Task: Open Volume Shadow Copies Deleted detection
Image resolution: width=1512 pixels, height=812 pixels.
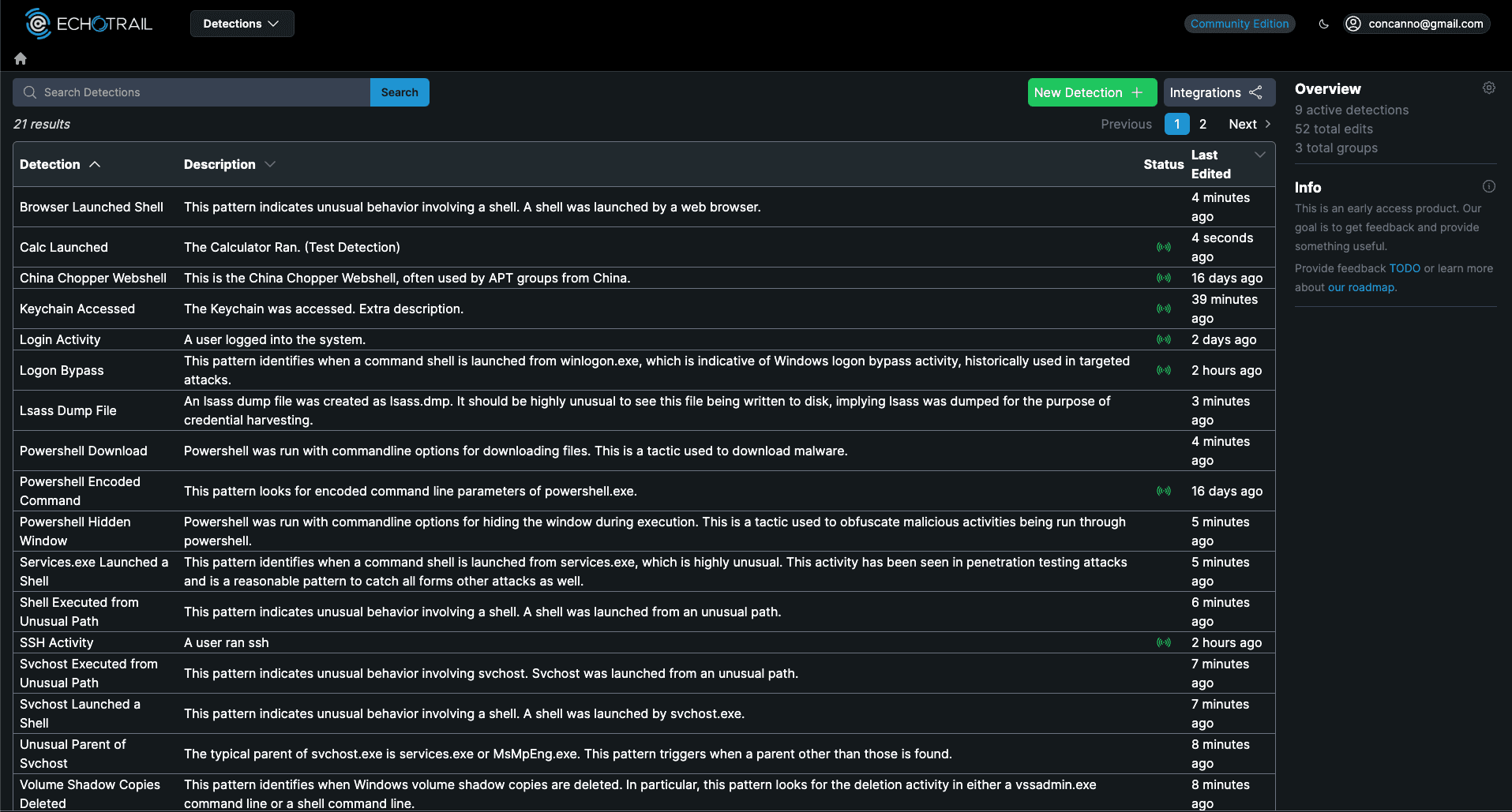Action: coord(90,794)
